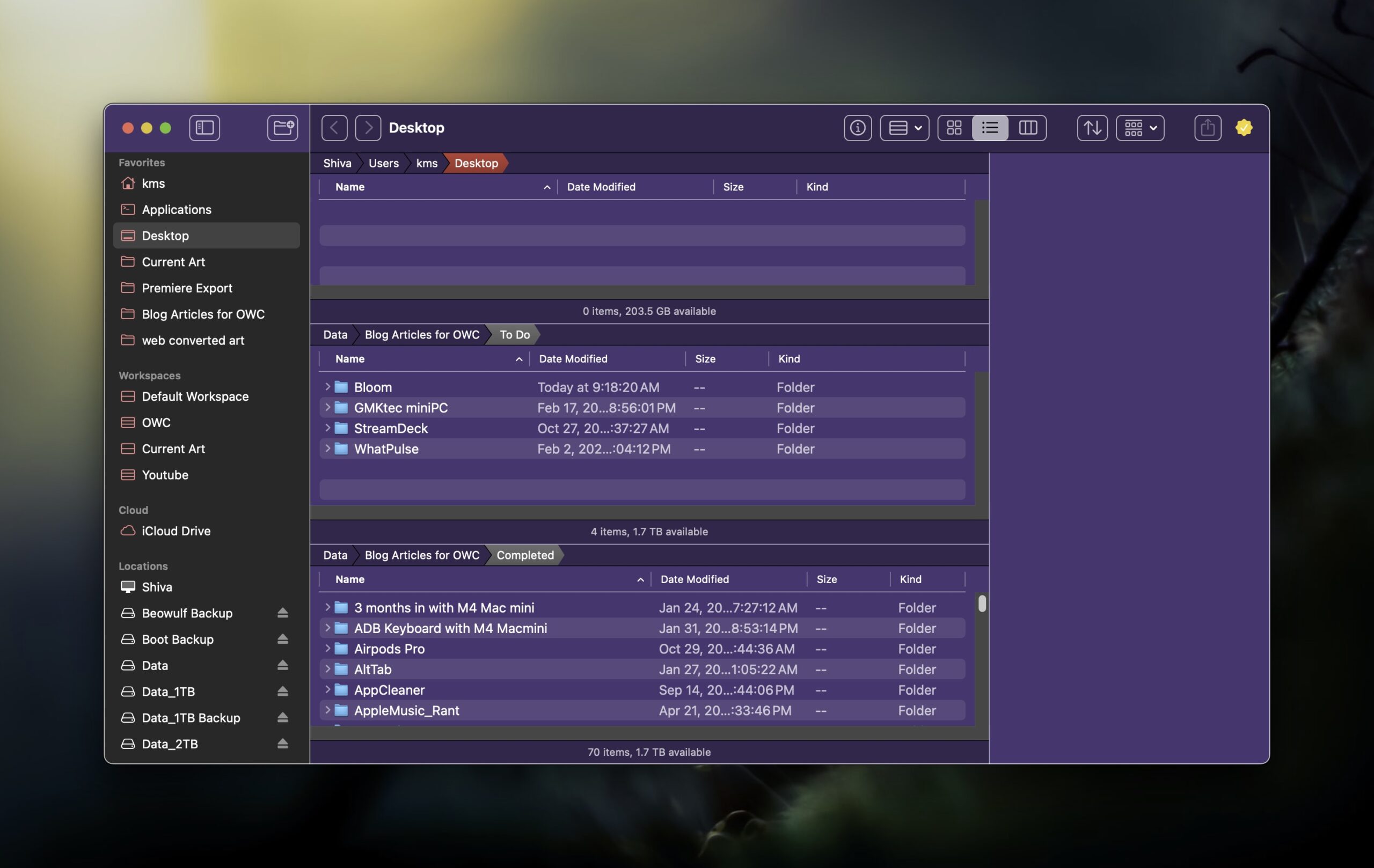
Task: Click the sort arrows toolbar icon
Action: (1092, 128)
